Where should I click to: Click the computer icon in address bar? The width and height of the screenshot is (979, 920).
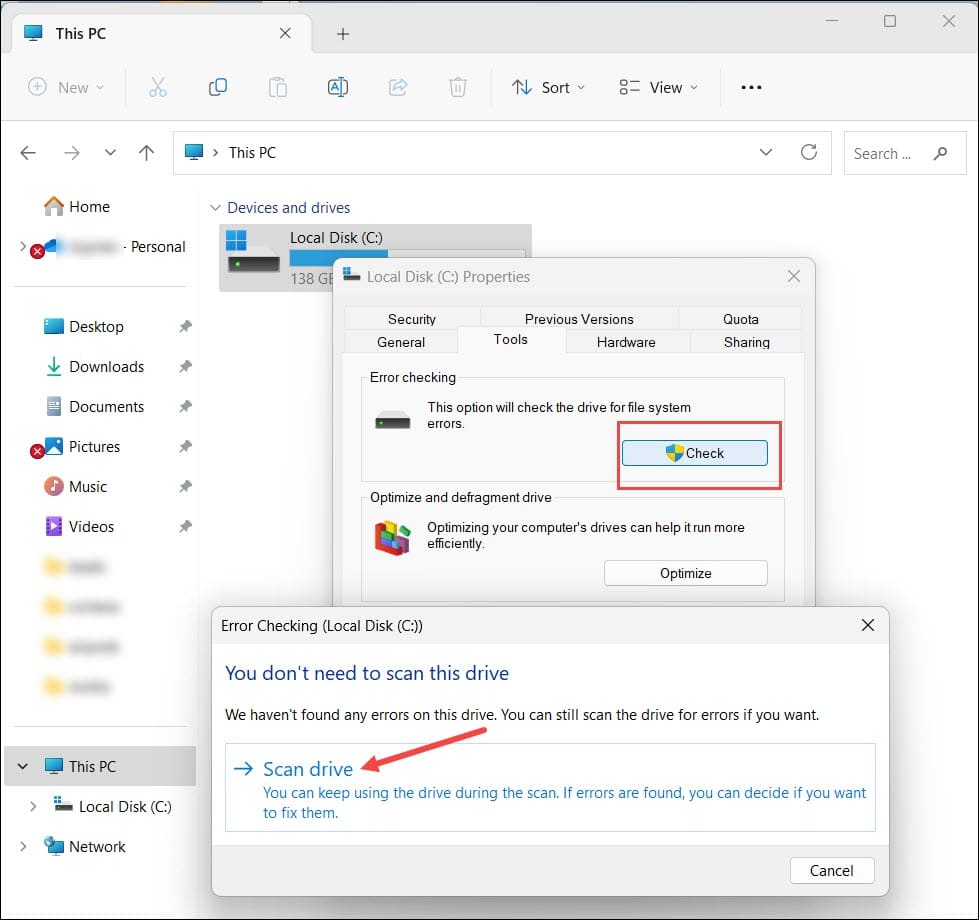click(x=194, y=152)
